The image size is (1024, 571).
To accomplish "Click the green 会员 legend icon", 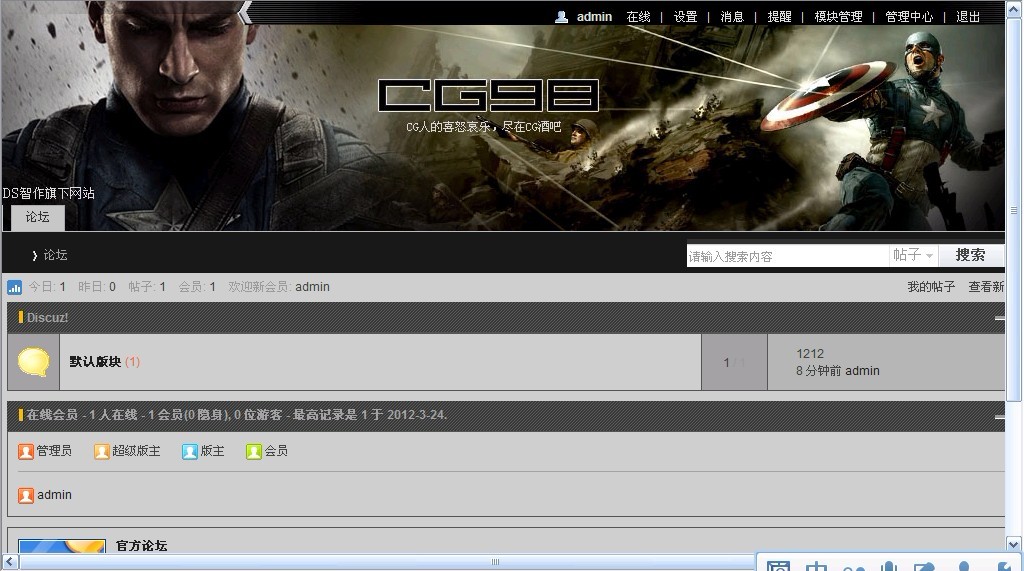I will (254, 451).
